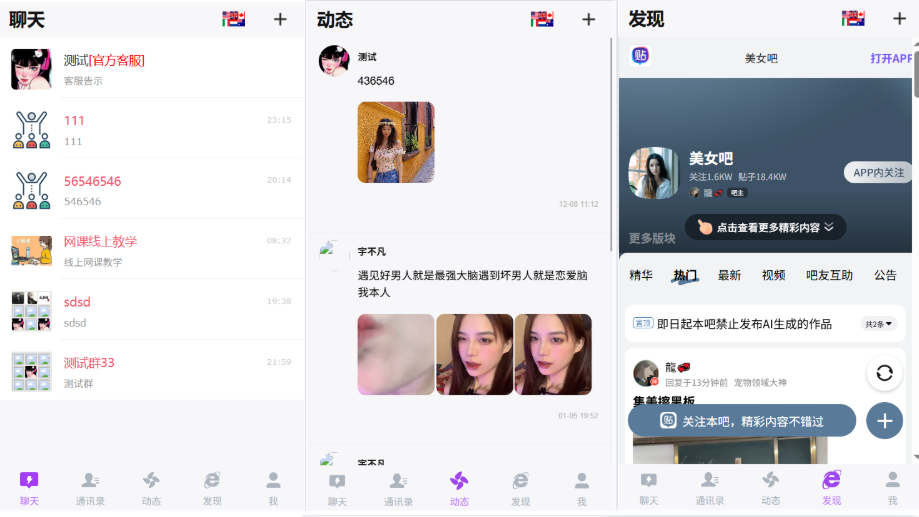Open 聊天 tab in the left panel bottom bar
Viewport: 919px width, 517px height.
(29, 488)
